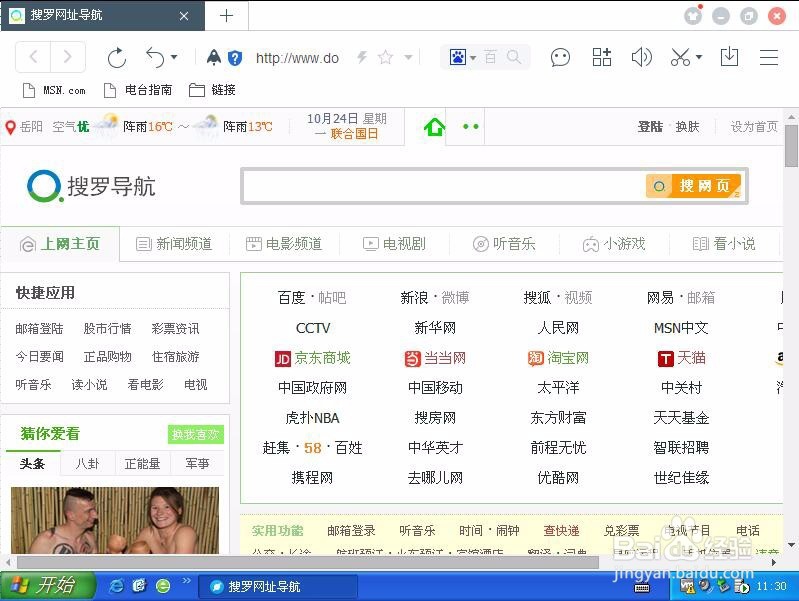Image resolution: width=799 pixels, height=601 pixels.
Task: Click the 搜罗导航 search text box
Action: 443,186
